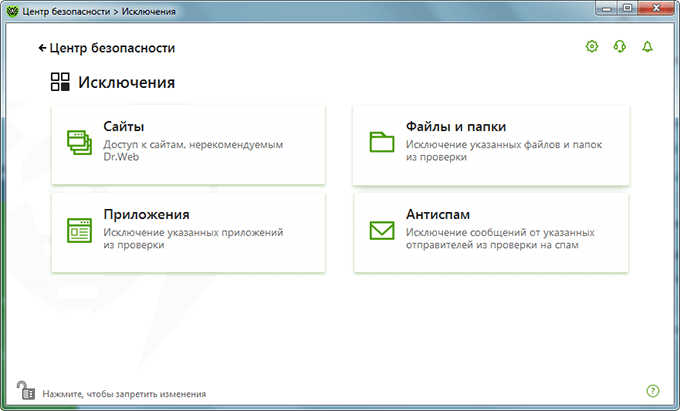Click the Dr.Web spider title bar icon
The image size is (680, 411).
[12, 11]
